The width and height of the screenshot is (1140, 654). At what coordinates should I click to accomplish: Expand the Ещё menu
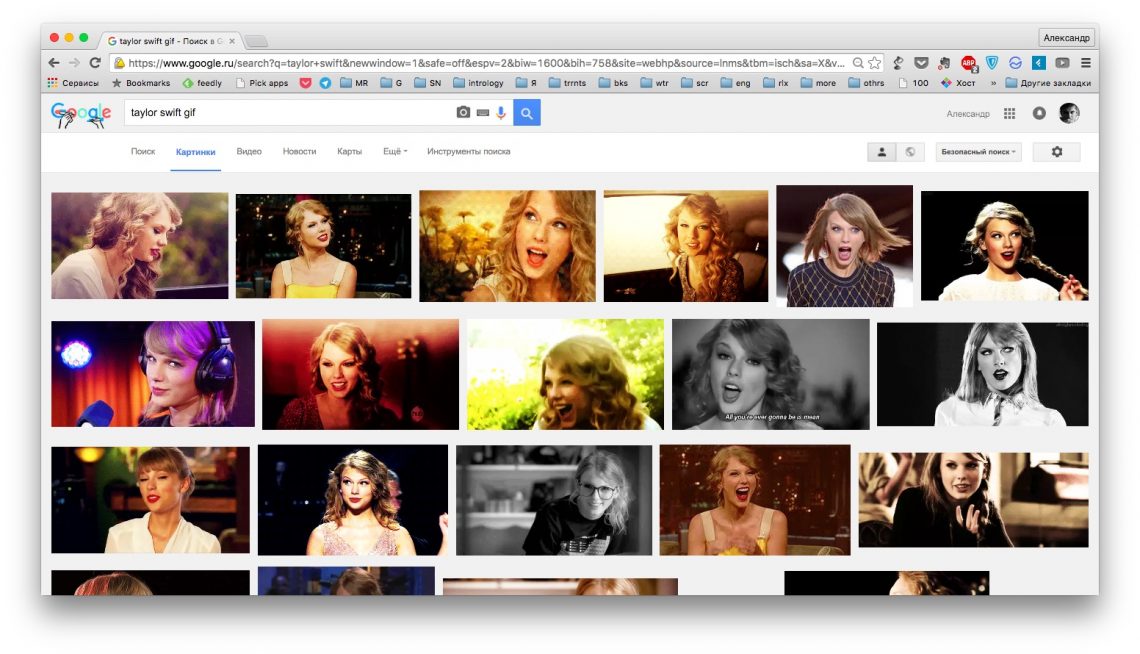click(x=395, y=152)
